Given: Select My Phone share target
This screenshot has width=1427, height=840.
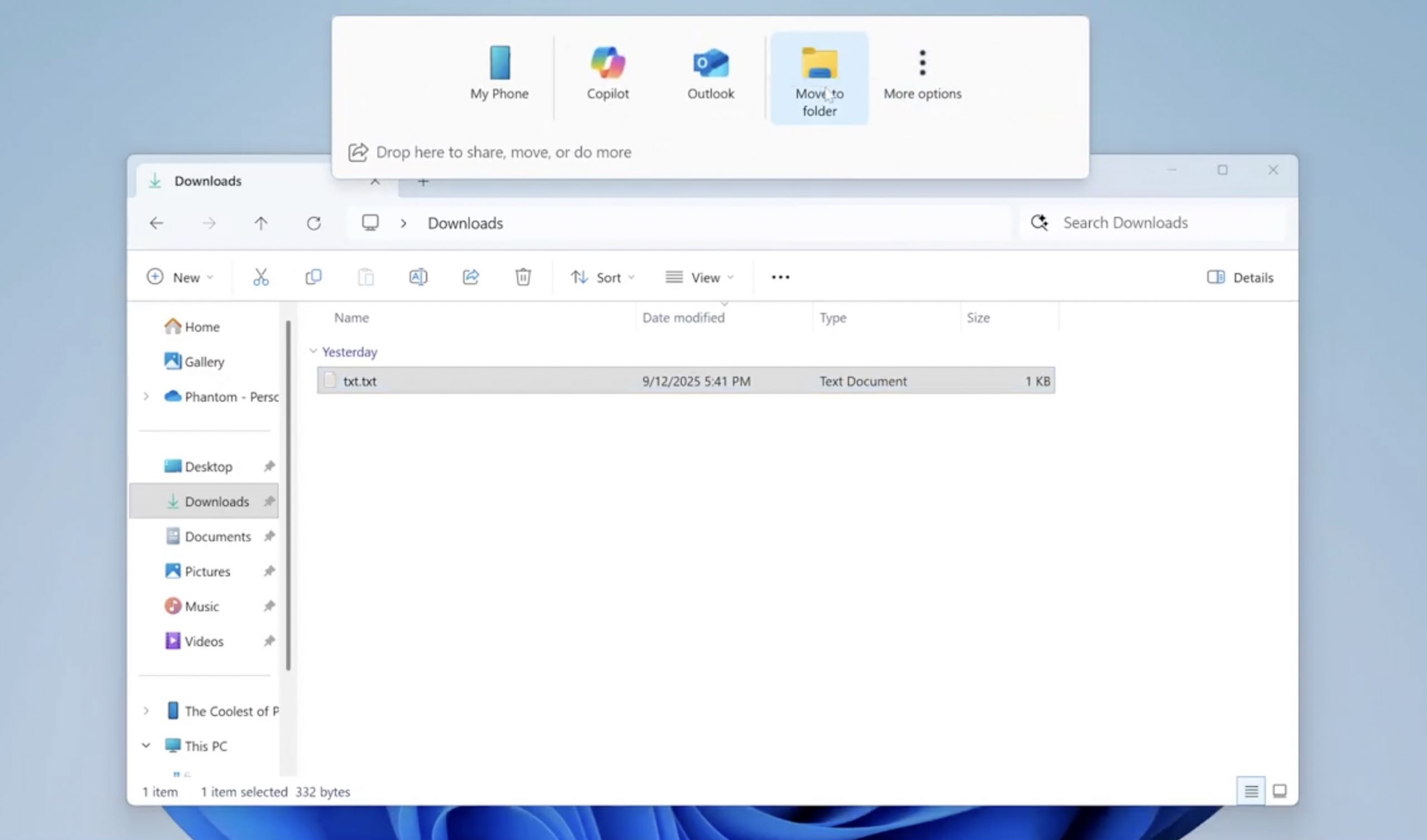Looking at the screenshot, I should pos(499,74).
